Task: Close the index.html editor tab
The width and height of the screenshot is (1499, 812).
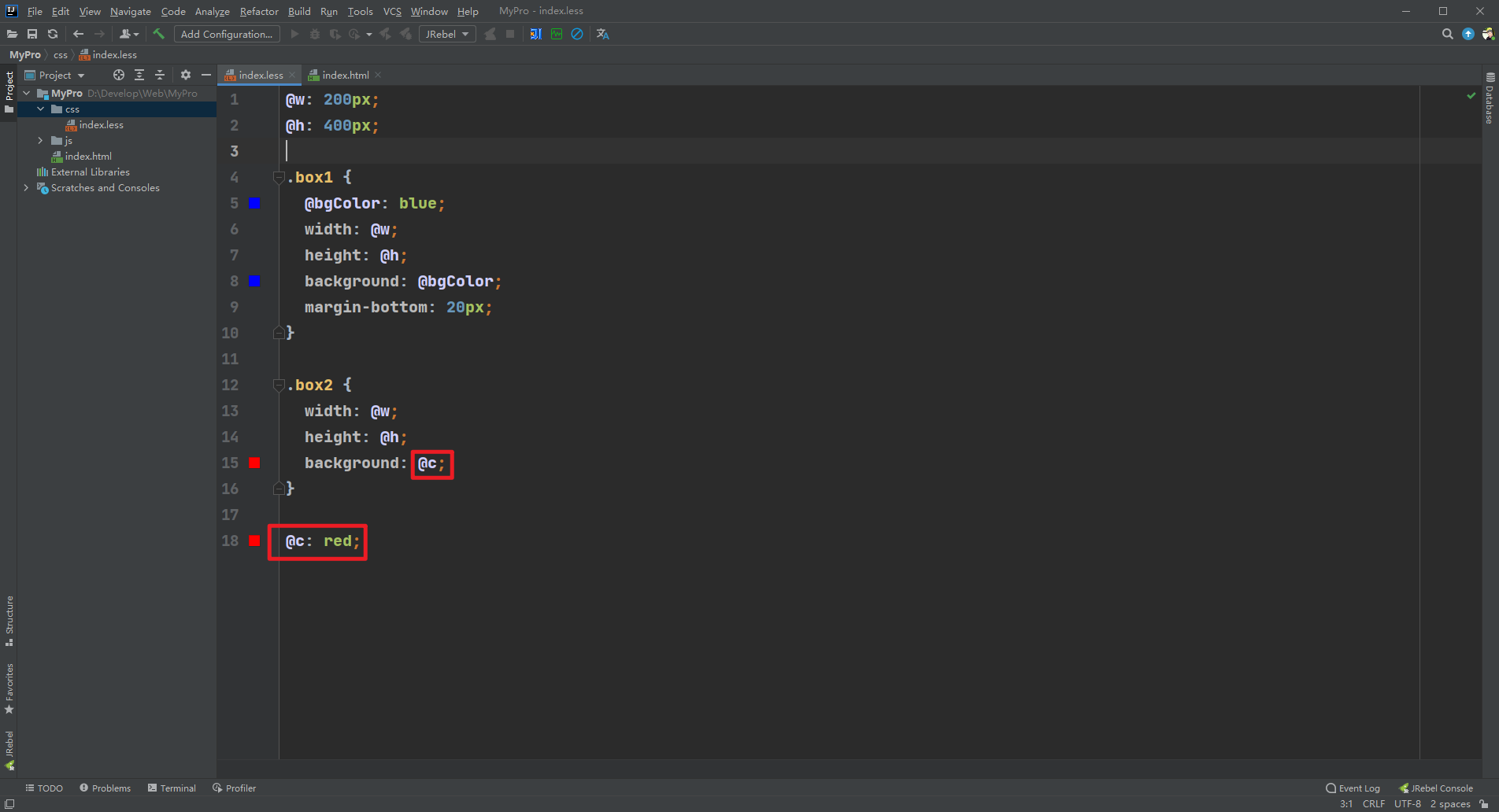Action: (378, 75)
